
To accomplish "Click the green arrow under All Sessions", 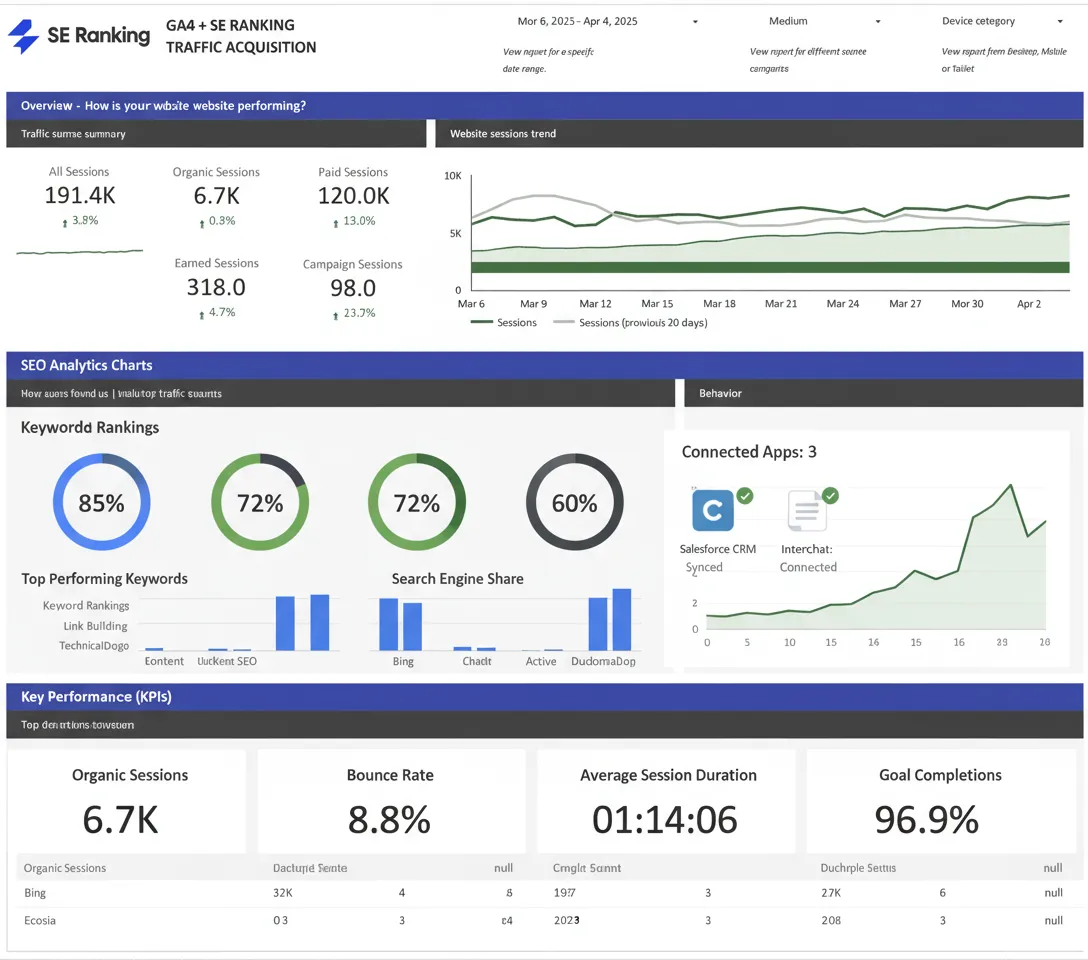I will 65,222.
